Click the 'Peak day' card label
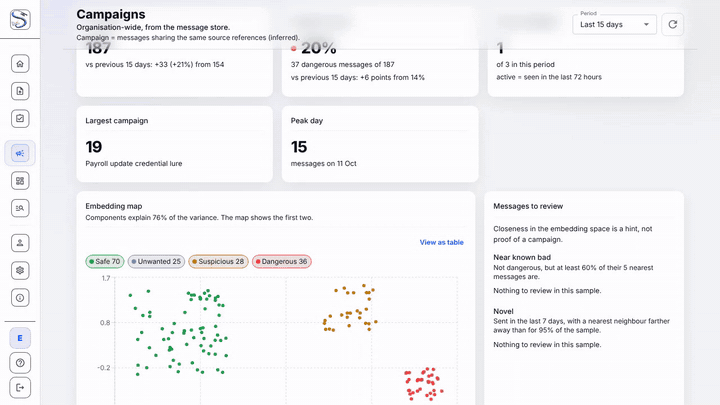 point(307,121)
